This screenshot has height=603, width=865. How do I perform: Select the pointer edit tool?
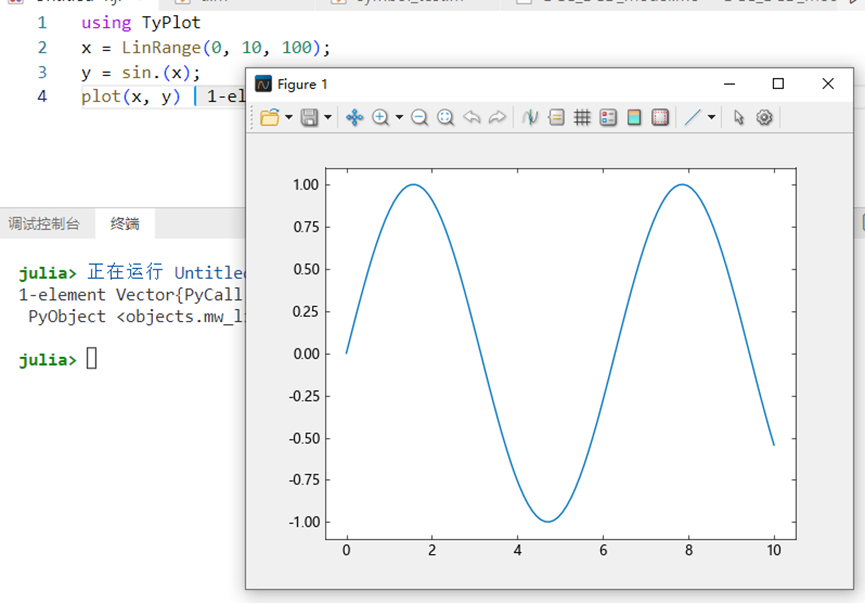(739, 117)
